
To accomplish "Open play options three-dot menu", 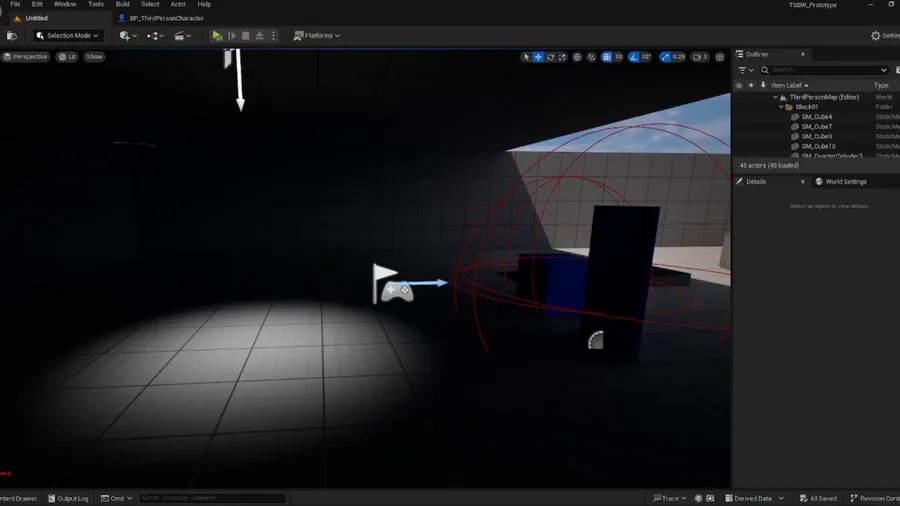I will coord(273,36).
